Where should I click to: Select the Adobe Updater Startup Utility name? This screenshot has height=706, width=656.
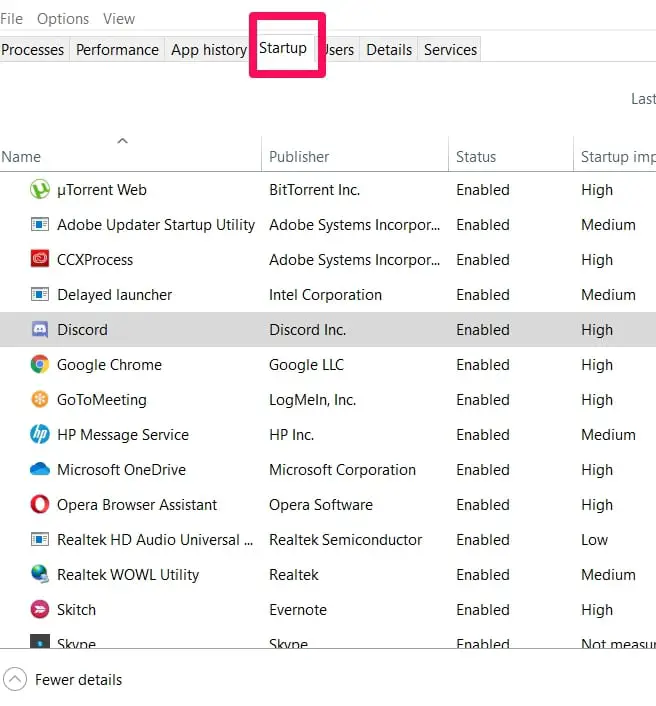(x=156, y=225)
